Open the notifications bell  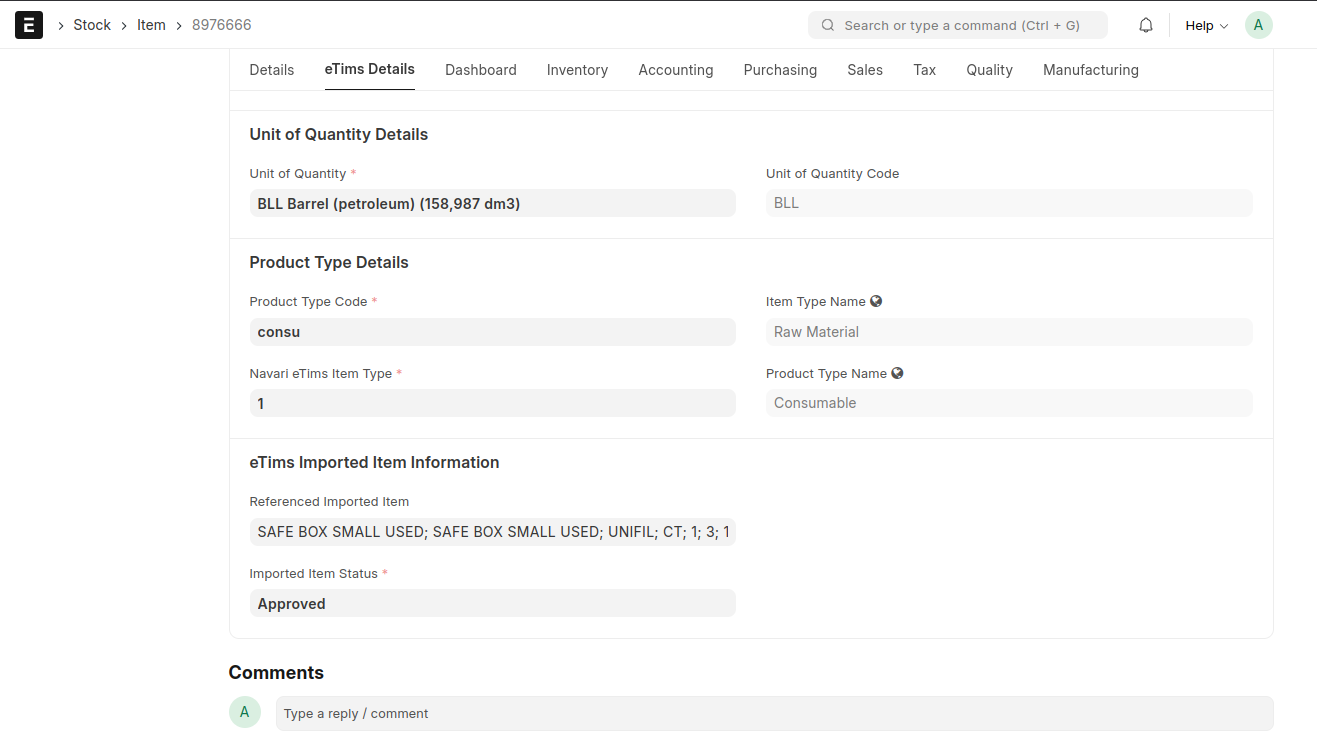(1146, 25)
